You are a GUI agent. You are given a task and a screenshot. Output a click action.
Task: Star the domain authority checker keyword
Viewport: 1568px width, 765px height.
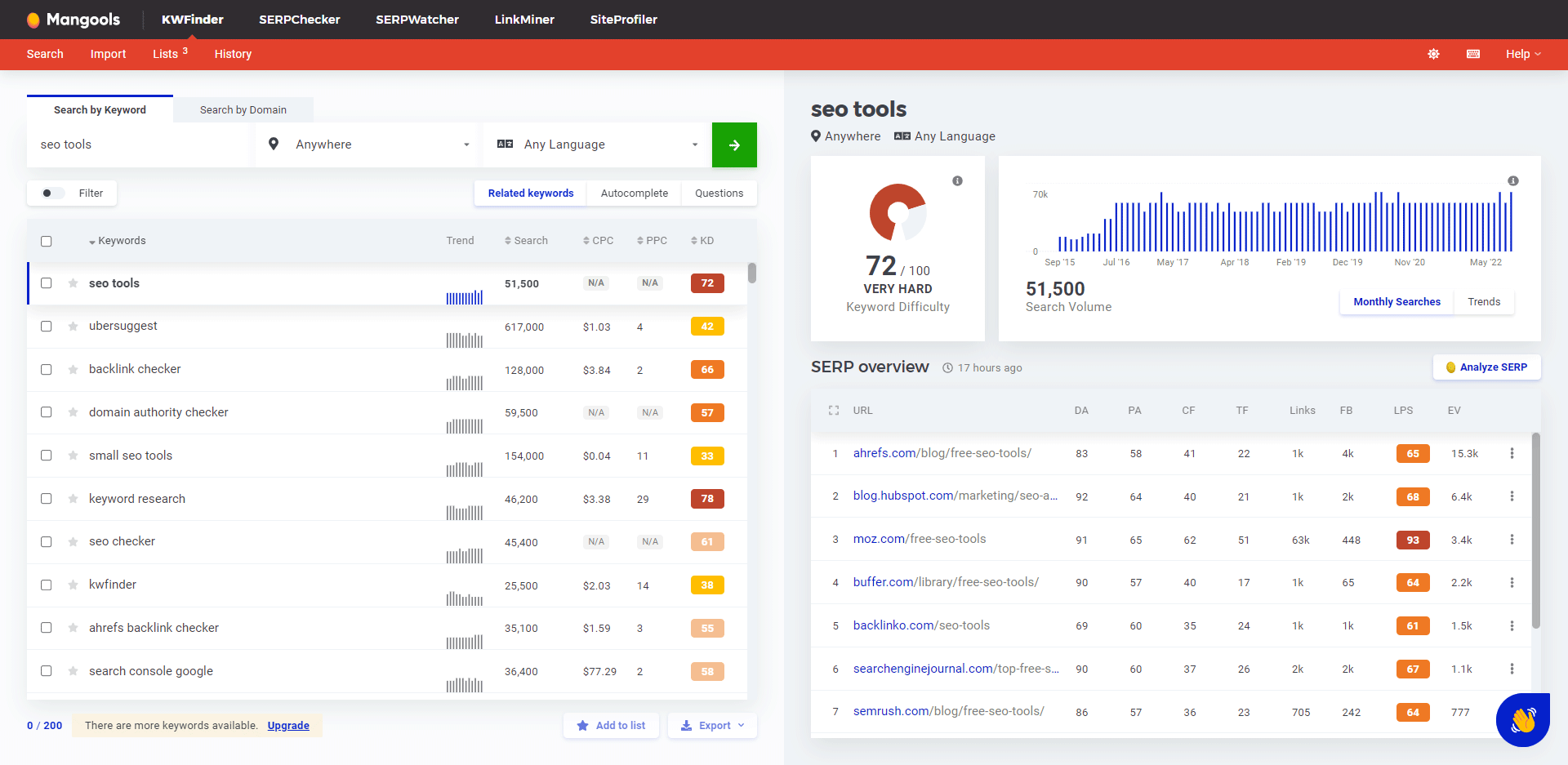tap(73, 412)
